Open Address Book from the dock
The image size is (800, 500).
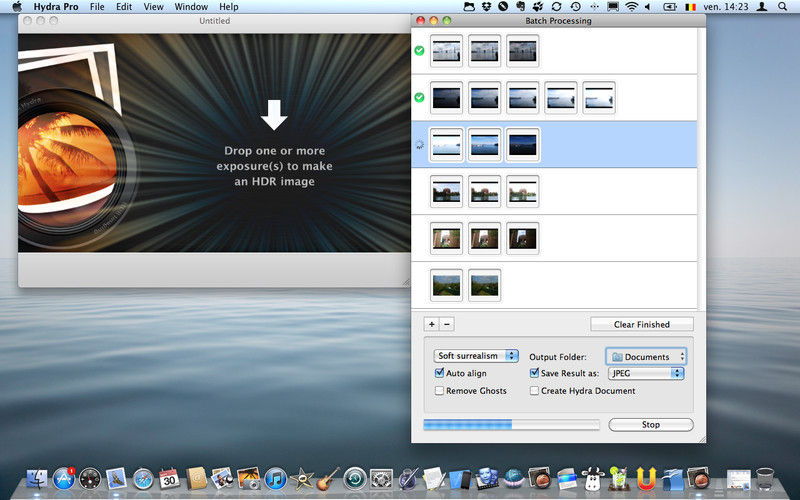196,479
